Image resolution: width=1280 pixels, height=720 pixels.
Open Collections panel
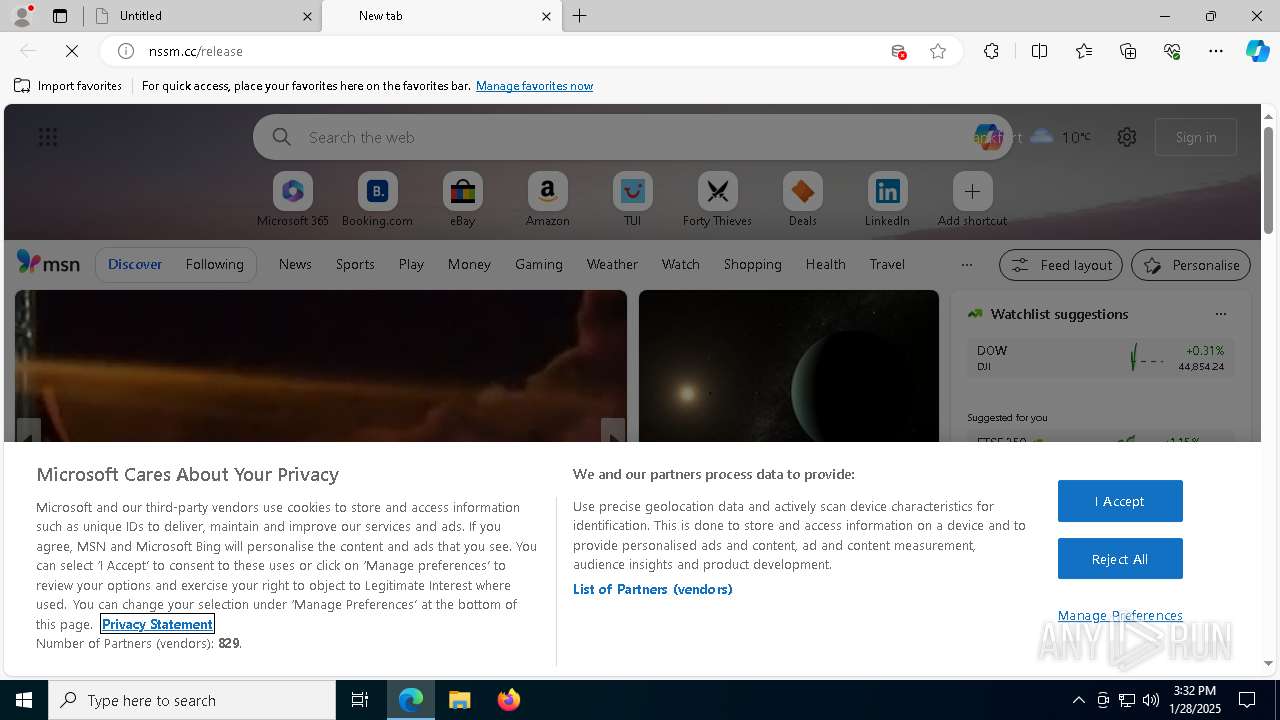point(1128,51)
